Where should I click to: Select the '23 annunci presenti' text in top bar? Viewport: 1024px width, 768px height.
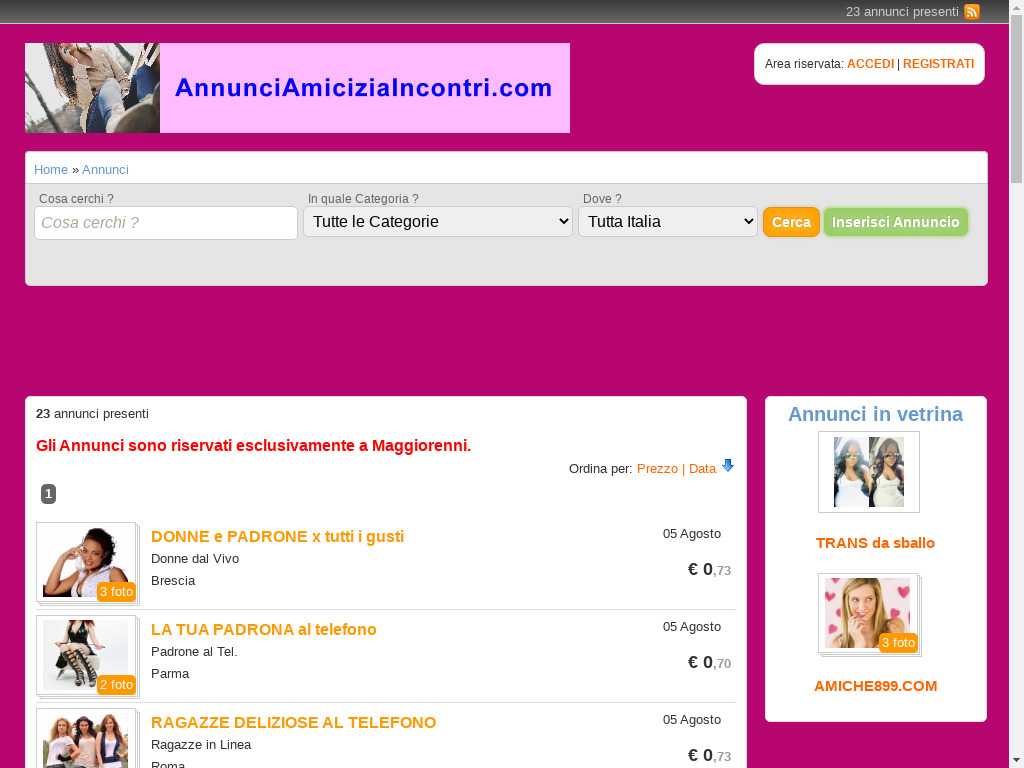902,12
